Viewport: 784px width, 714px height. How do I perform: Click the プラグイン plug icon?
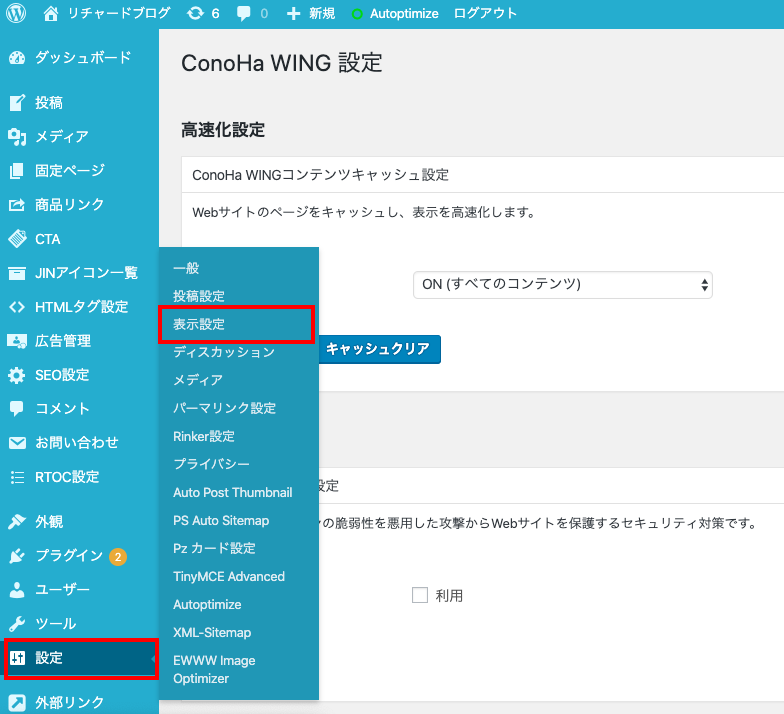[17, 556]
